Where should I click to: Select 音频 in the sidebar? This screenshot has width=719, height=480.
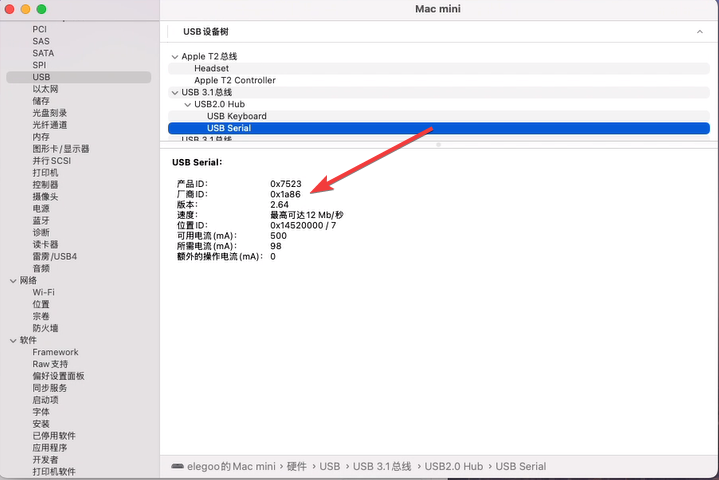point(41,268)
